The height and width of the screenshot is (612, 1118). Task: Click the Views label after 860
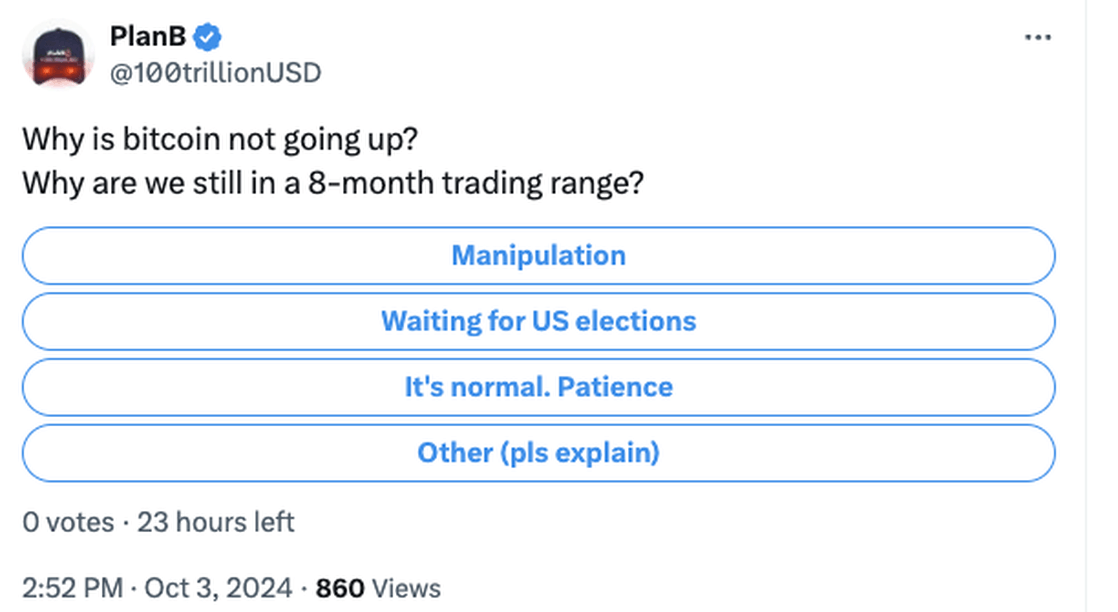click(x=406, y=588)
